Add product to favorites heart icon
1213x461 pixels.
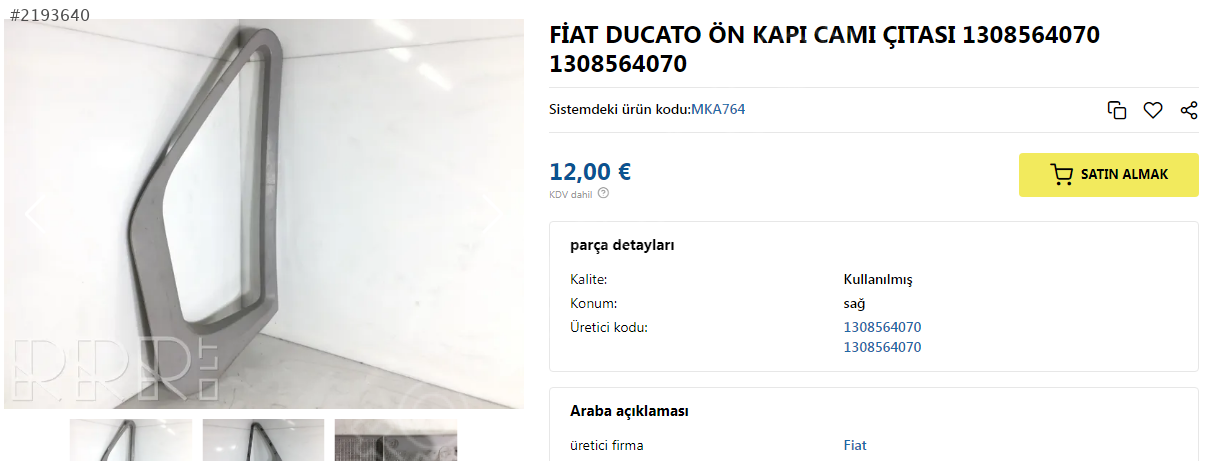click(1153, 110)
